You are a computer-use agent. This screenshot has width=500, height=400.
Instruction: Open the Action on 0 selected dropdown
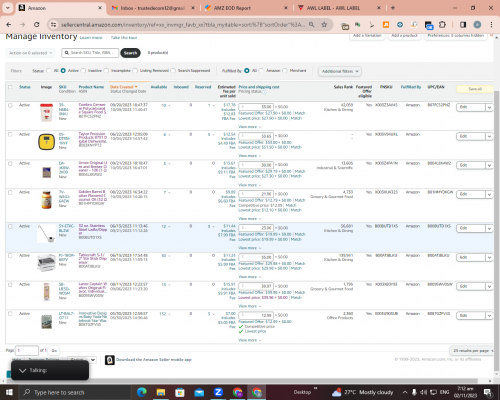pyautogui.click(x=30, y=53)
